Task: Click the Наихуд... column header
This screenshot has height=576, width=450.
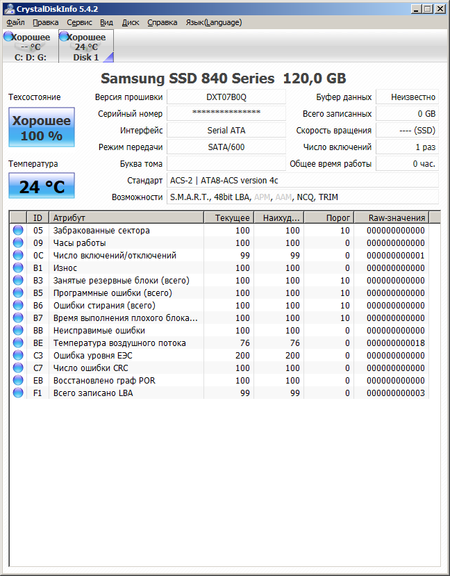Action: [x=279, y=217]
